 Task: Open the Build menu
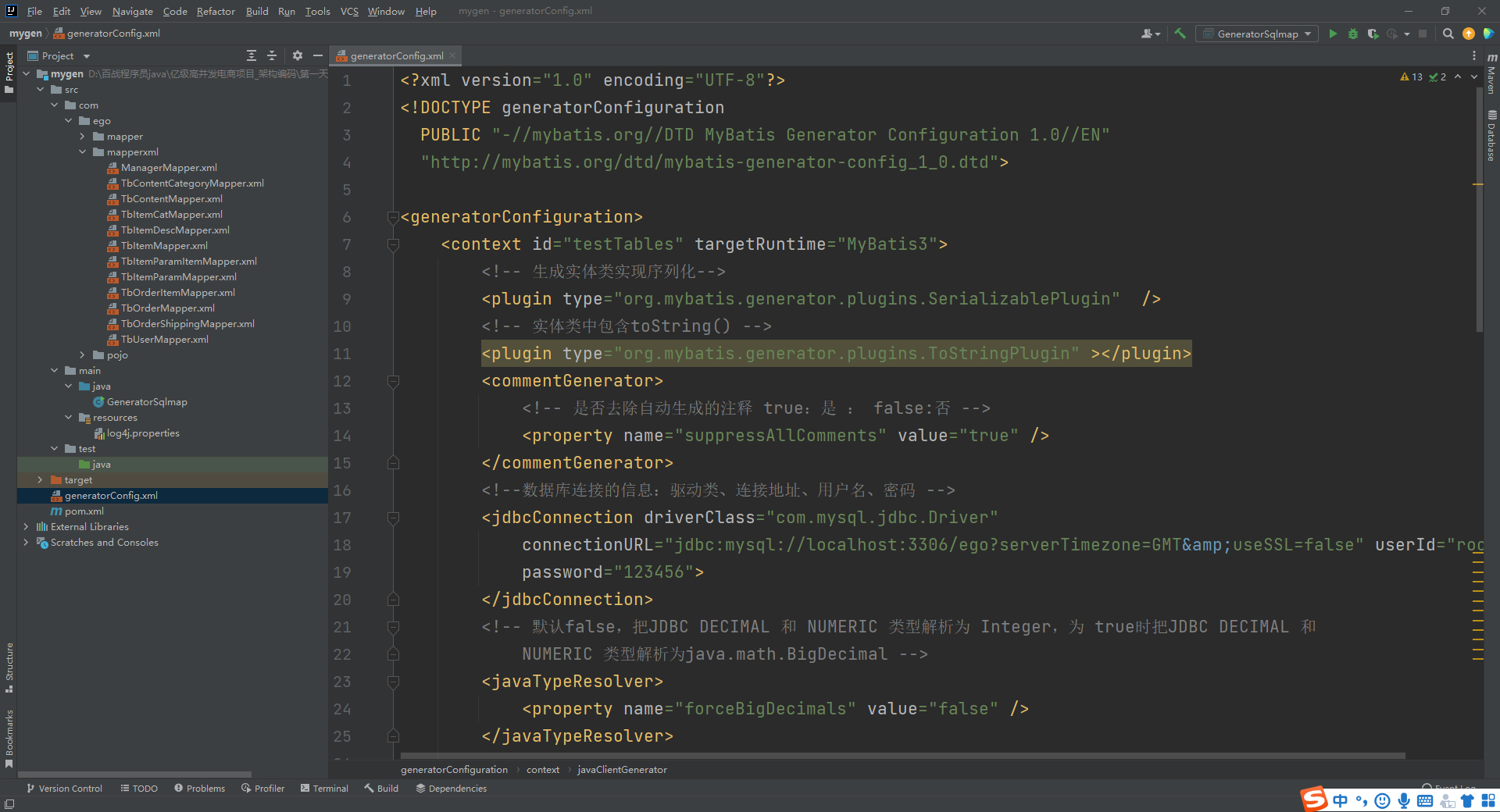click(257, 11)
